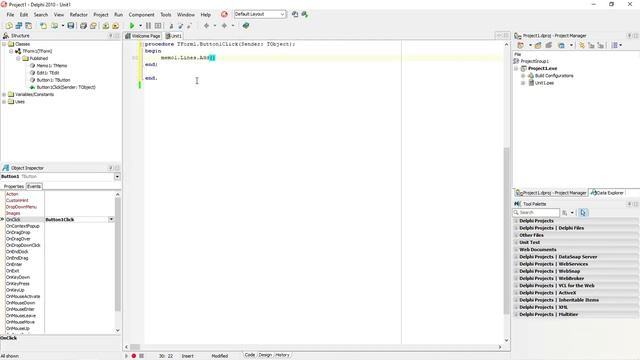Image resolution: width=640 pixels, height=360 pixels.
Task: Click the Forward navigation arrow icon
Action: [224, 26]
